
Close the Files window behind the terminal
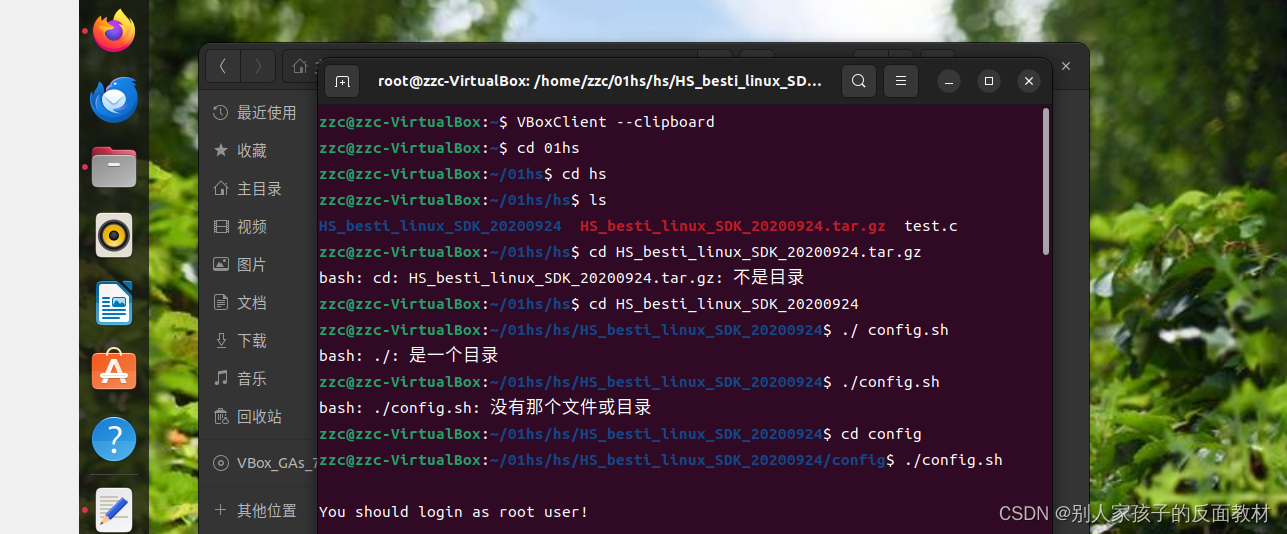1066,66
